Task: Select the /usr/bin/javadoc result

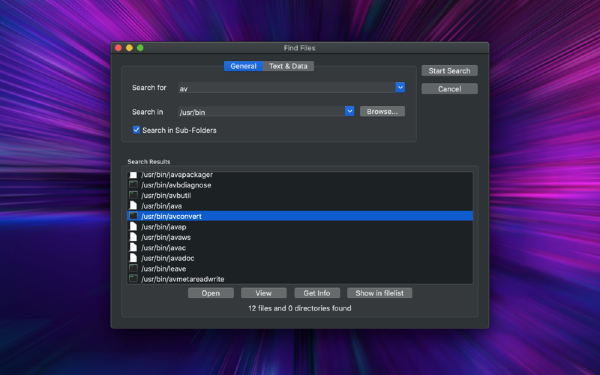Action: pyautogui.click(x=300, y=258)
